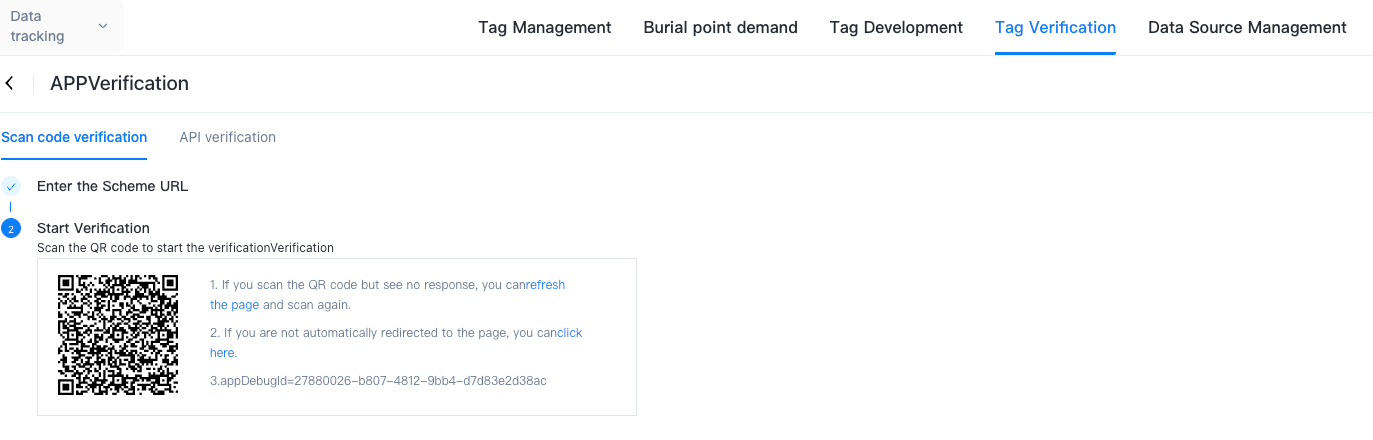Go back using the left arrow icon
The image size is (1373, 440).
[10, 84]
